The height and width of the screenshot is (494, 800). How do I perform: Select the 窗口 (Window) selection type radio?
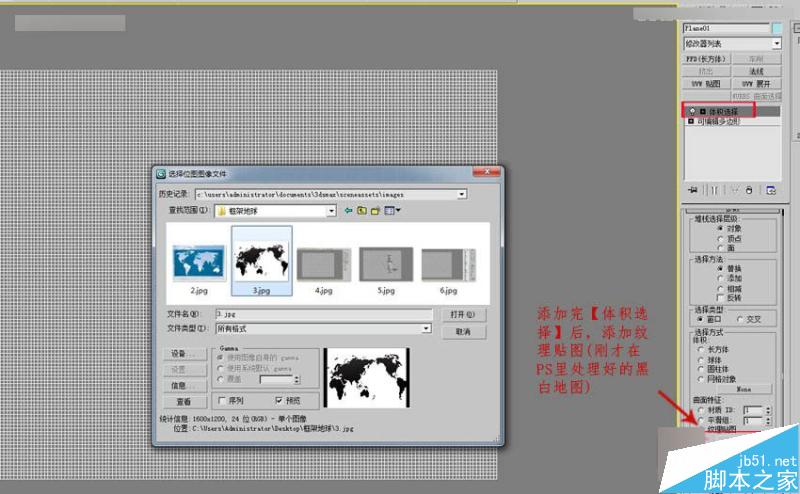coord(700,319)
